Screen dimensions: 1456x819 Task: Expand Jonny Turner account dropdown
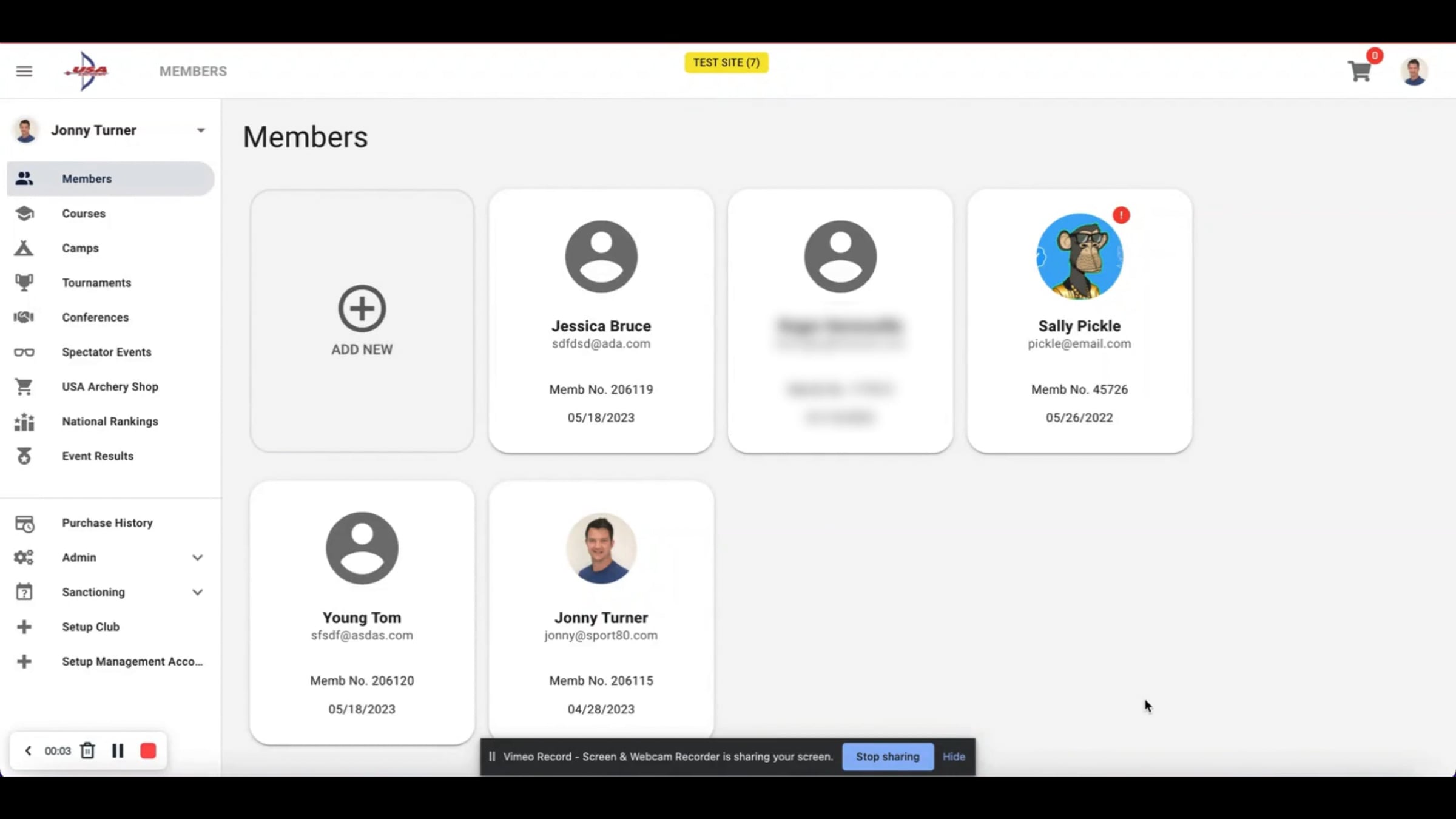200,130
